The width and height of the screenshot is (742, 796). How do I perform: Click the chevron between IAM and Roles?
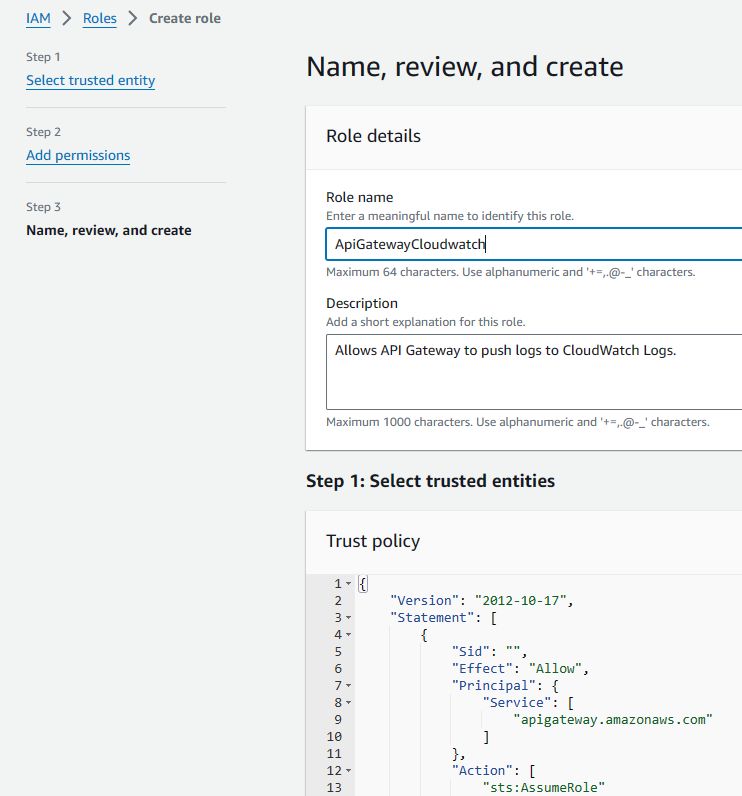(x=68, y=18)
